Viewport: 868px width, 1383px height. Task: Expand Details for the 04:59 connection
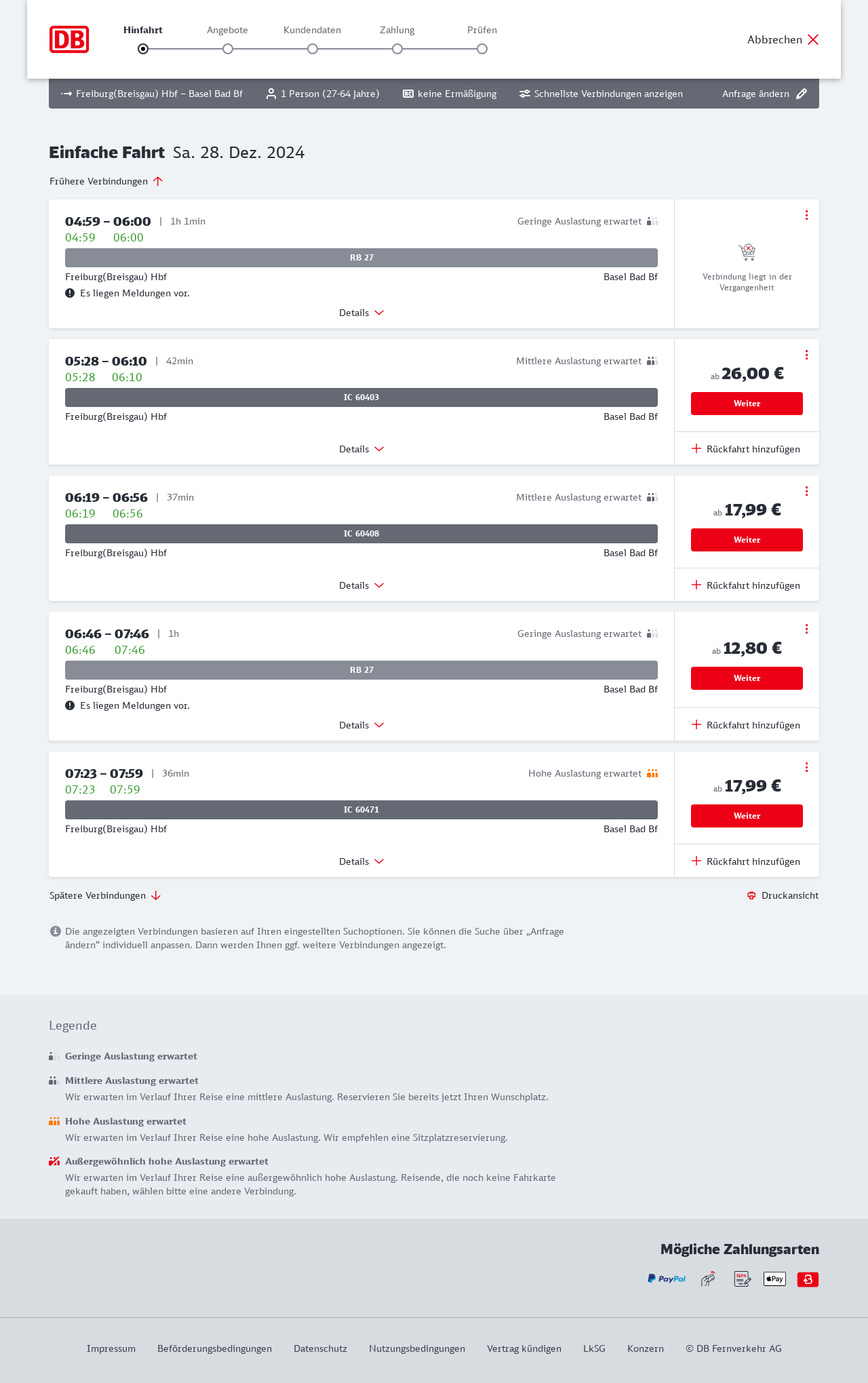tap(361, 313)
